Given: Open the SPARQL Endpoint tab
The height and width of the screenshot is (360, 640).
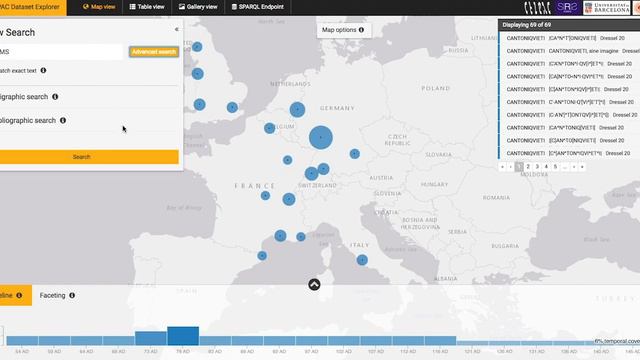Looking at the screenshot, I should pyautogui.click(x=258, y=7).
